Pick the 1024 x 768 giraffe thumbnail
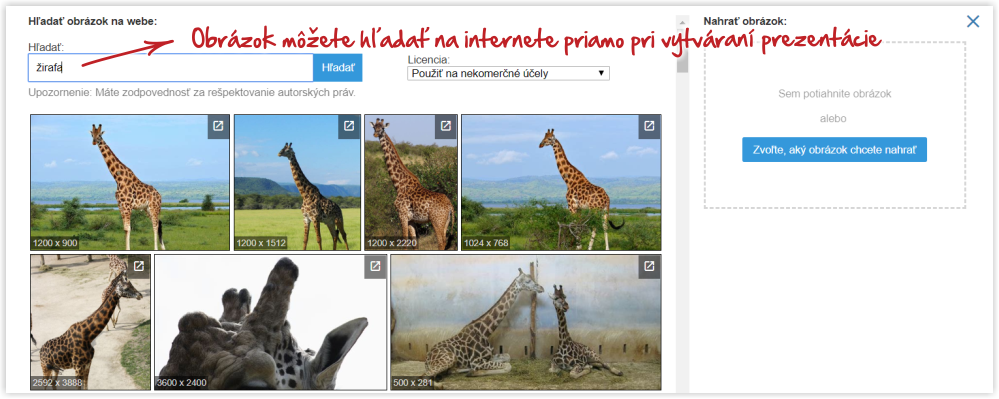 click(561, 182)
